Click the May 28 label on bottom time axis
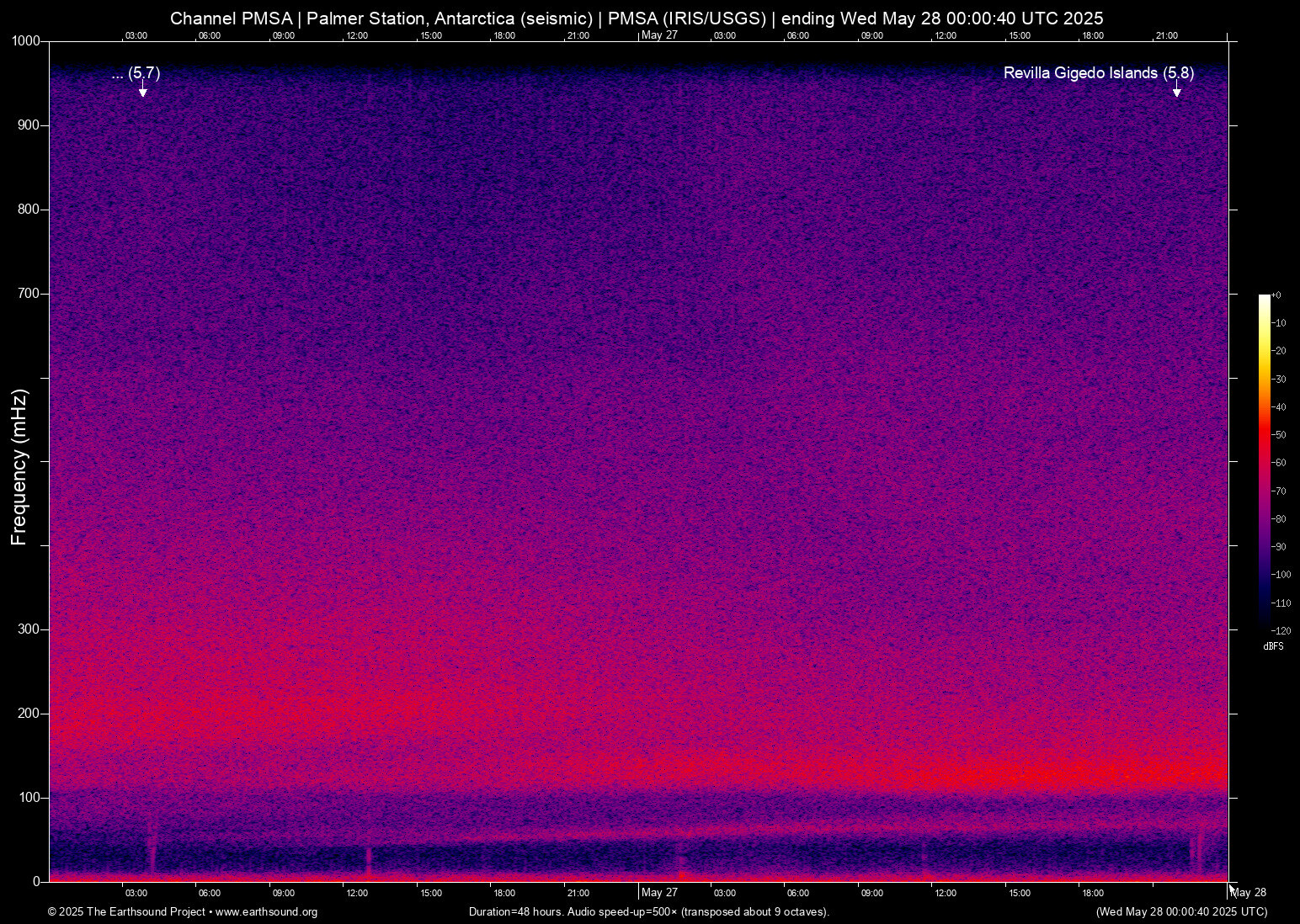 click(x=1249, y=893)
